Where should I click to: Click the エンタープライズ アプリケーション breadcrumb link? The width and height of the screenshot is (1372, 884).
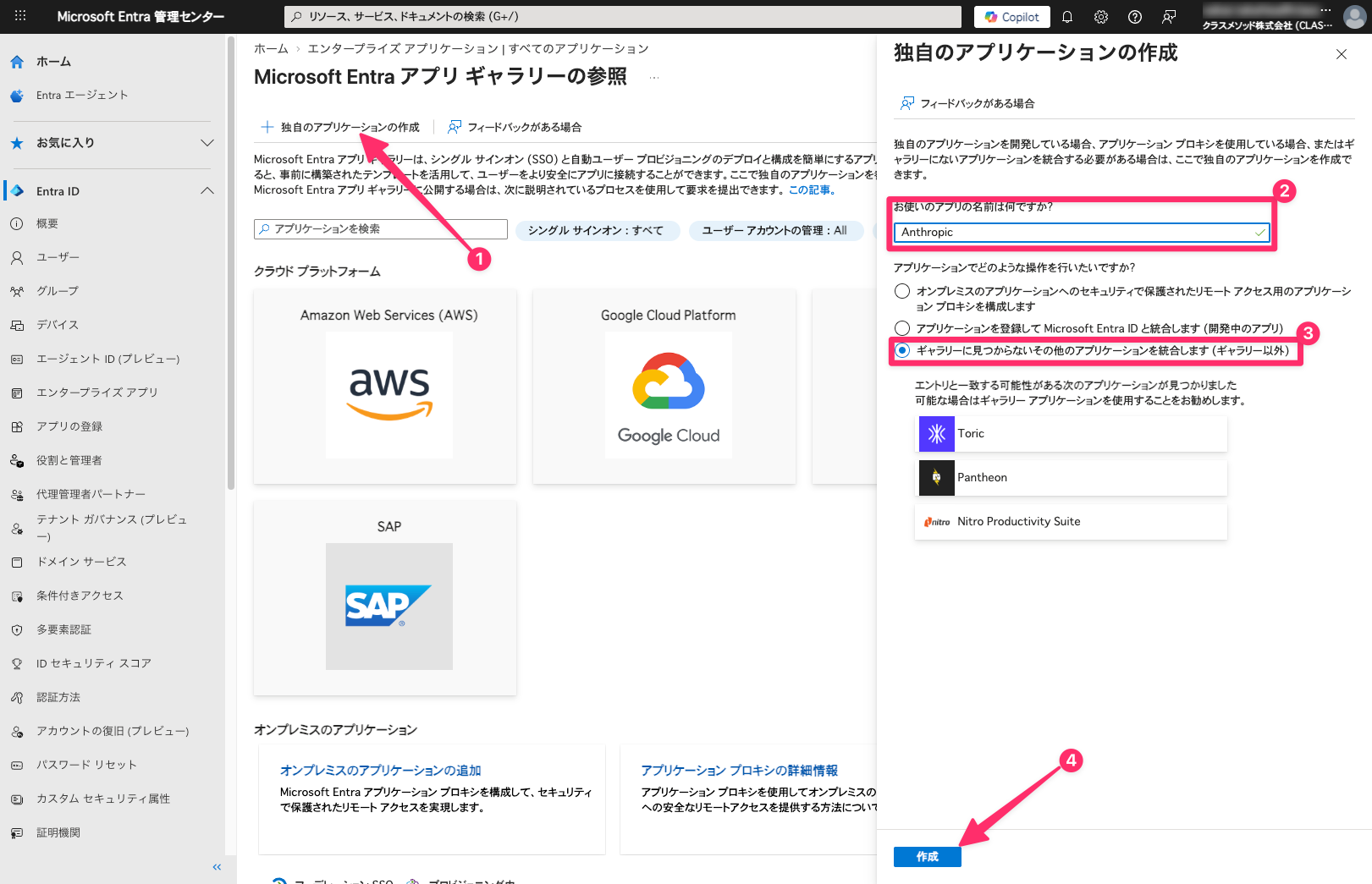pos(478,48)
